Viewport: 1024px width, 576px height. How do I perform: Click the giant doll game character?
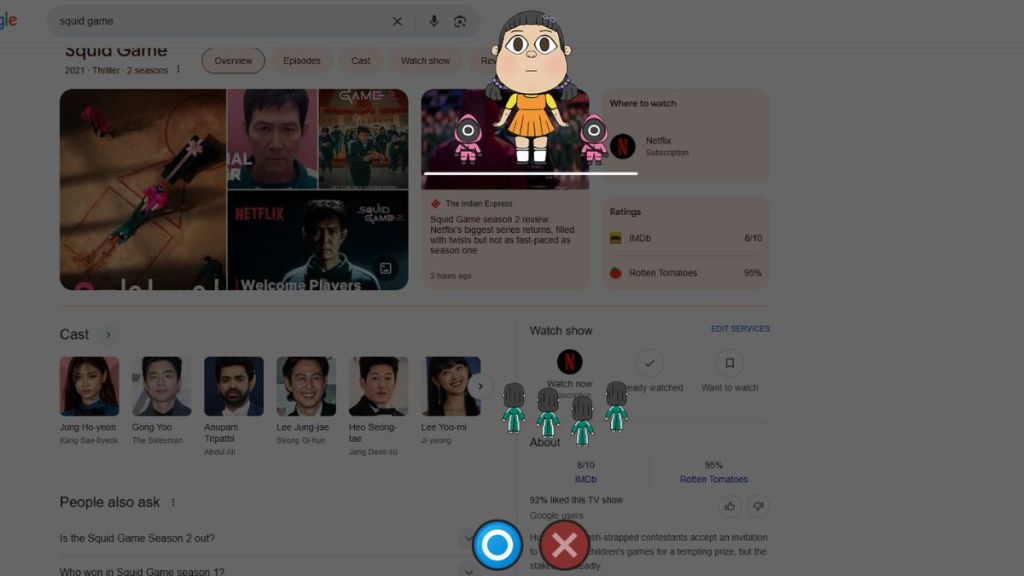tap(532, 86)
